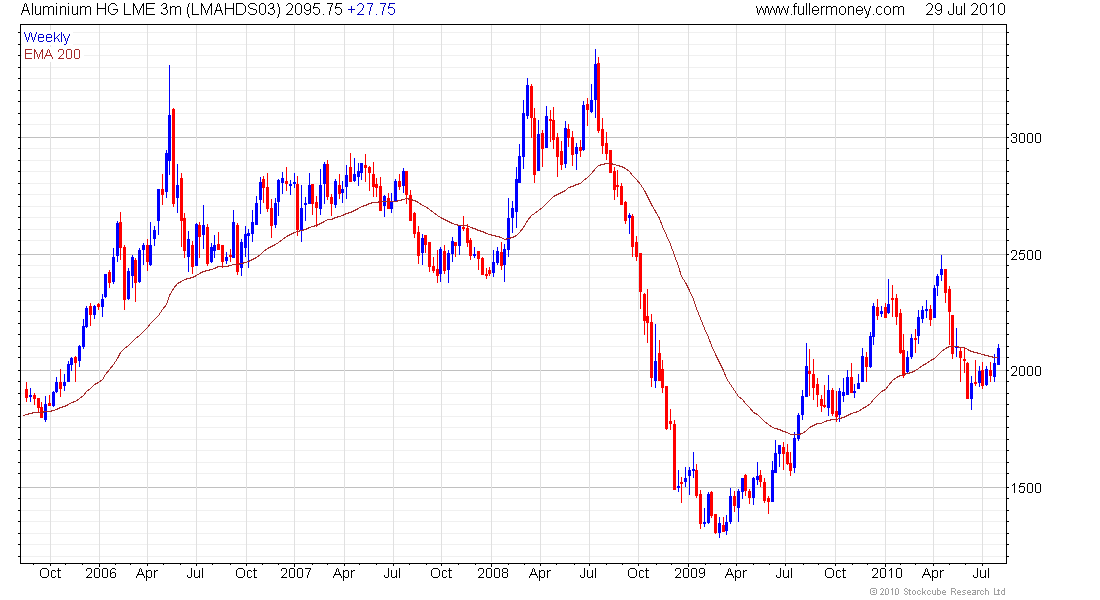The width and height of the screenshot is (1100, 600).
Task: Click the 2000 price axis label
Action: tap(1026, 371)
